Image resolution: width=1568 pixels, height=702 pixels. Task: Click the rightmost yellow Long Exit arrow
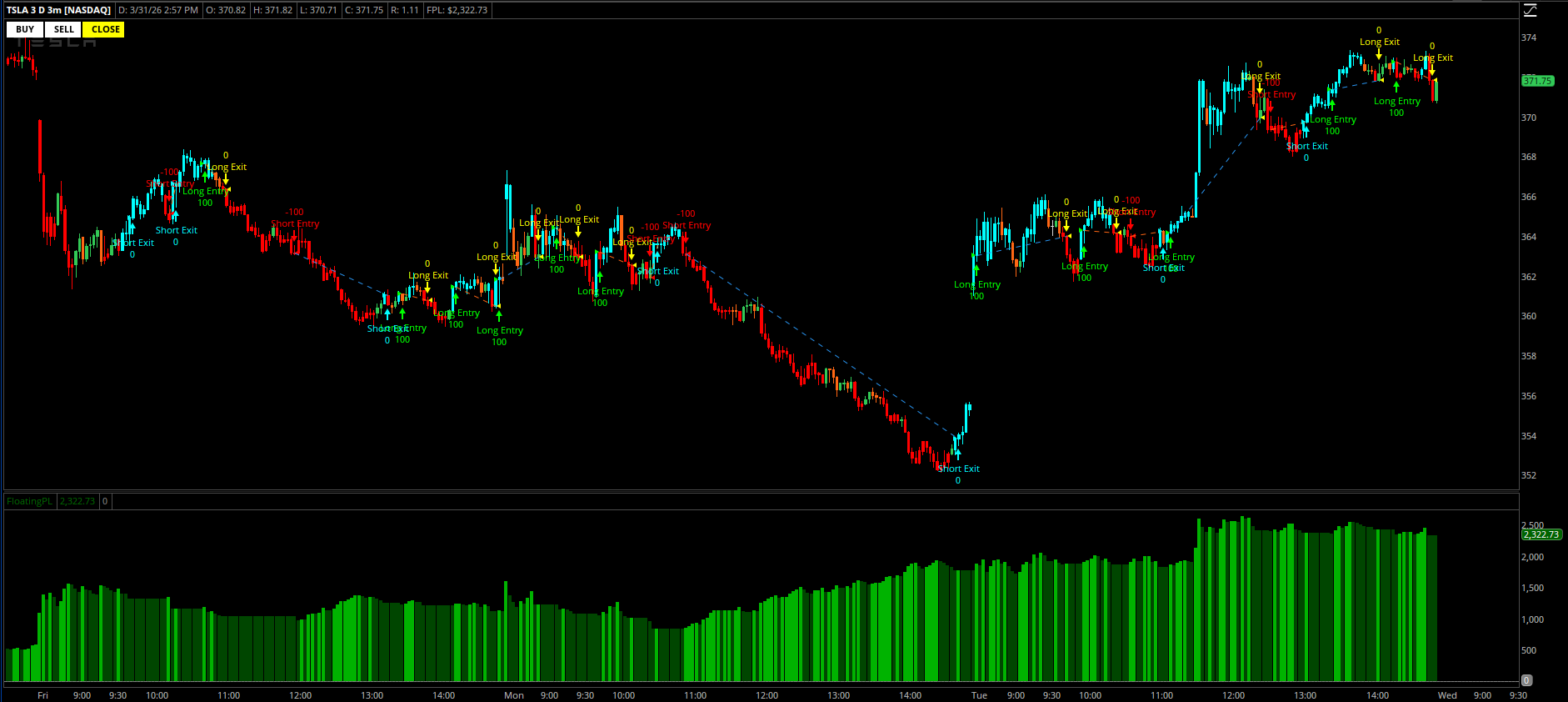point(1432,69)
